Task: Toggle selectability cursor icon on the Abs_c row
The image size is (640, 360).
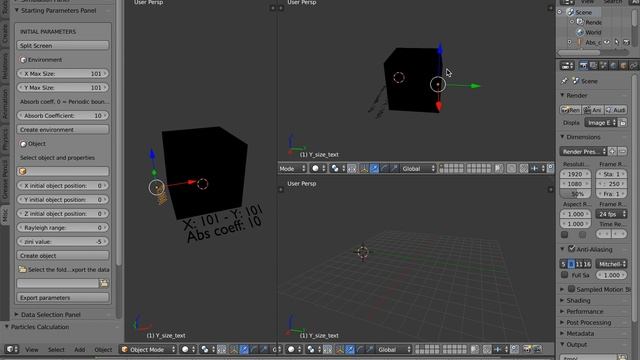Action: coord(616,42)
